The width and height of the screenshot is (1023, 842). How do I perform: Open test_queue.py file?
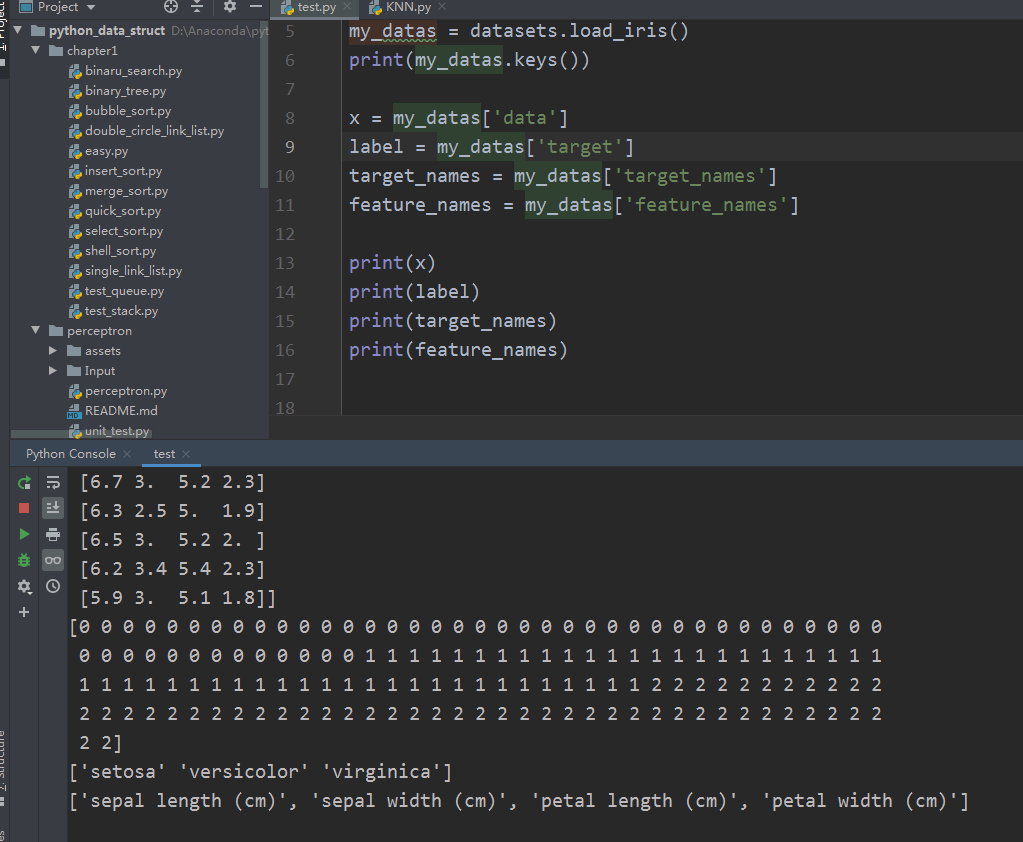(124, 291)
